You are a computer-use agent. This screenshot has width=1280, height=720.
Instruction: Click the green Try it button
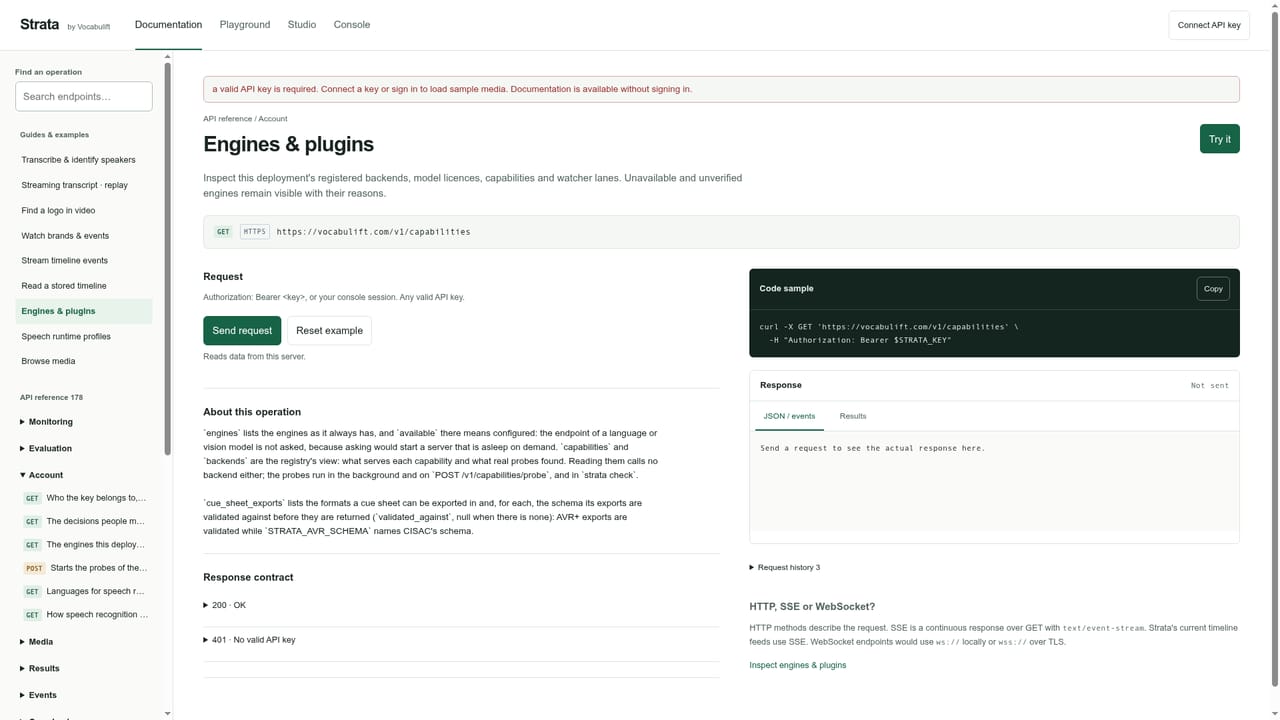coord(1219,139)
